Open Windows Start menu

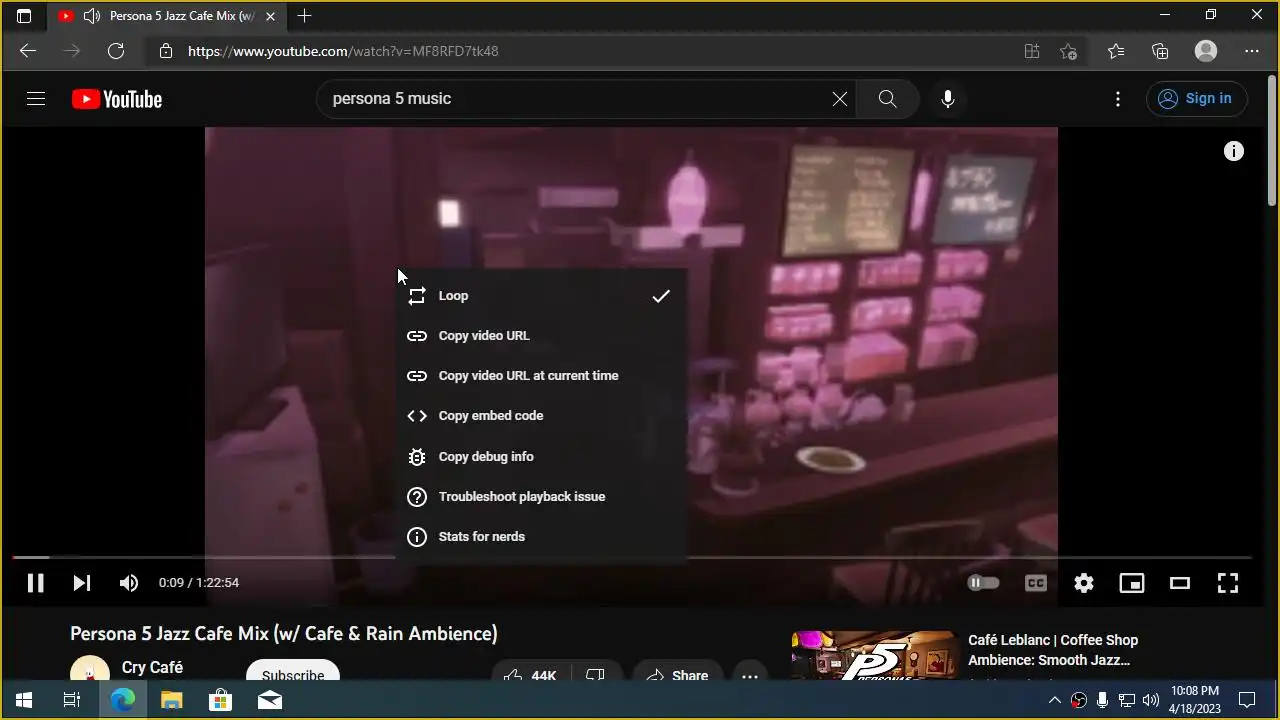tap(24, 700)
